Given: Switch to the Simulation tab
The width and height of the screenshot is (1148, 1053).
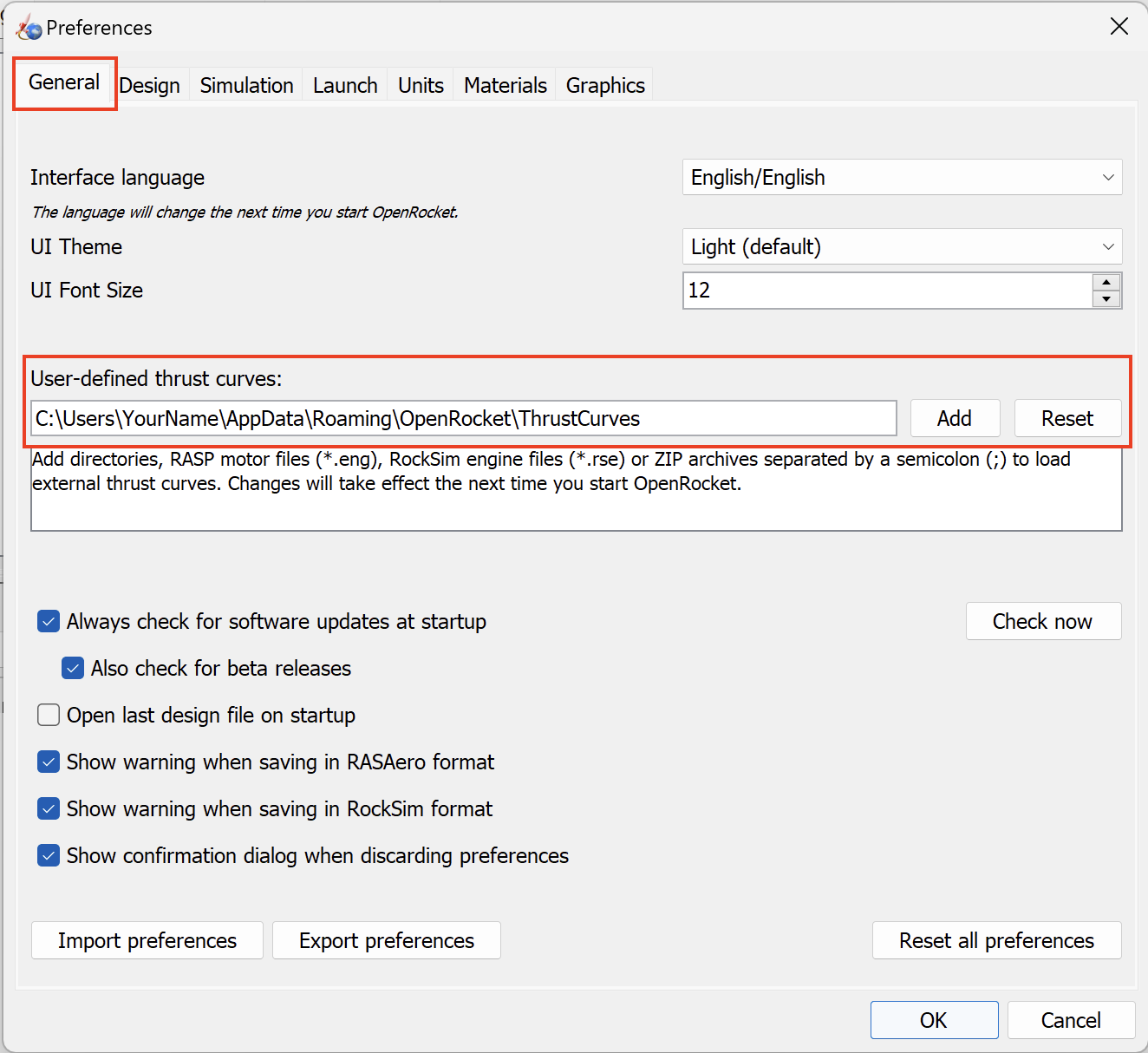Looking at the screenshot, I should (246, 86).
